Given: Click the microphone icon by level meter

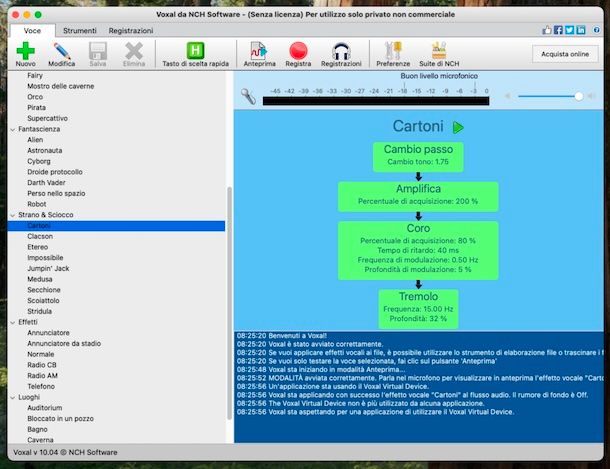Looking at the screenshot, I should [248, 96].
